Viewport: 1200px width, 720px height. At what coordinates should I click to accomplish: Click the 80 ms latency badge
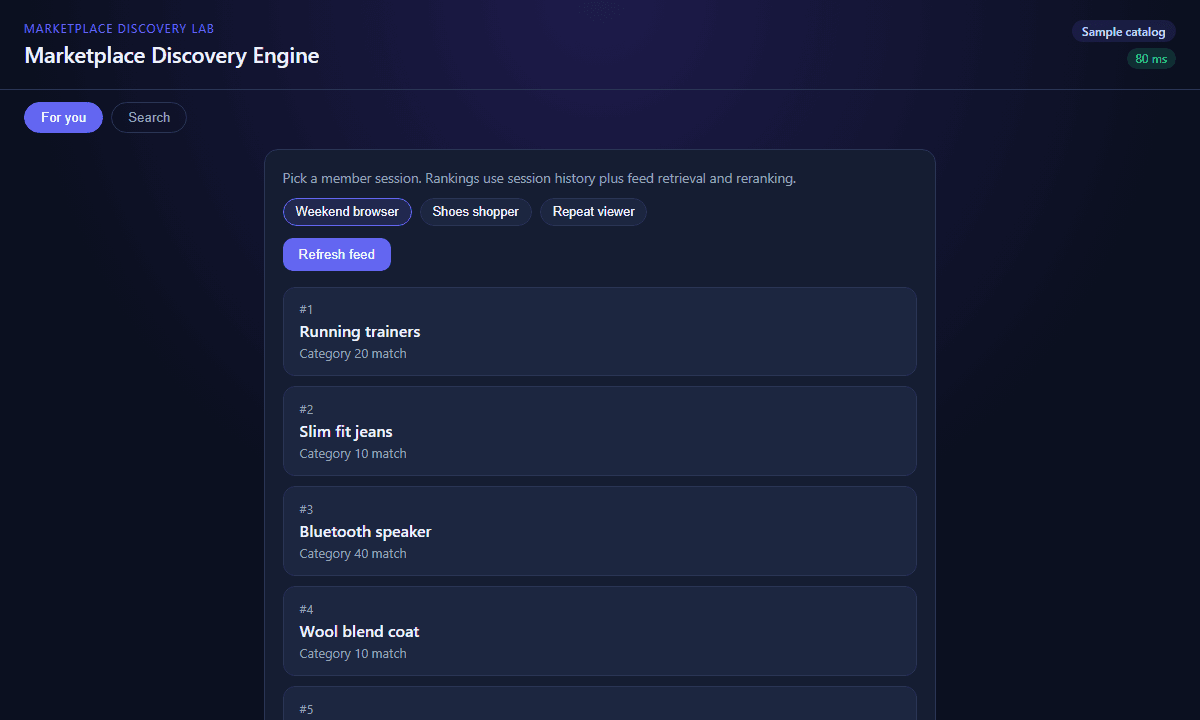1151,59
